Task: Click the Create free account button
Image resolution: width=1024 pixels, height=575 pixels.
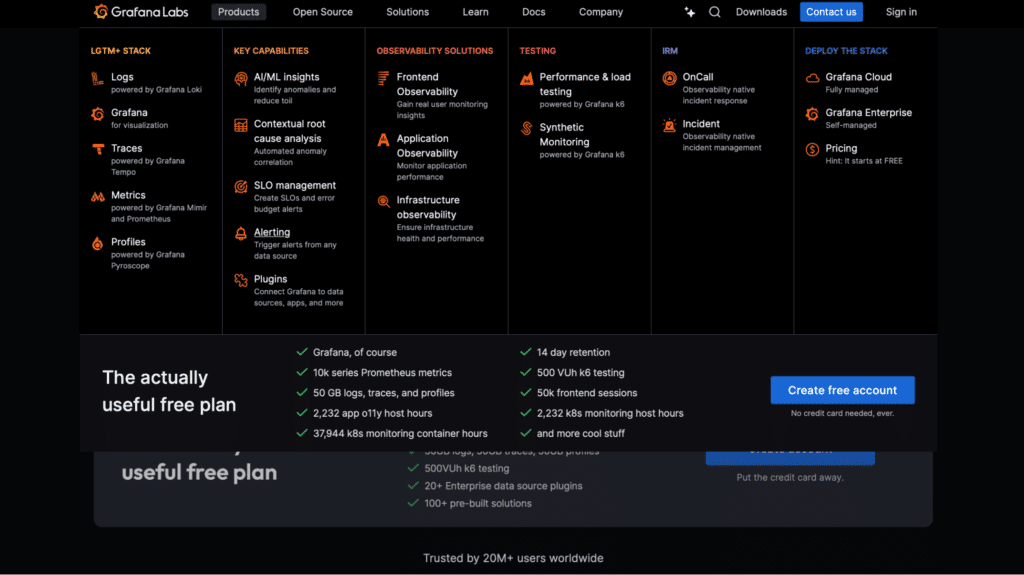Action: [842, 390]
